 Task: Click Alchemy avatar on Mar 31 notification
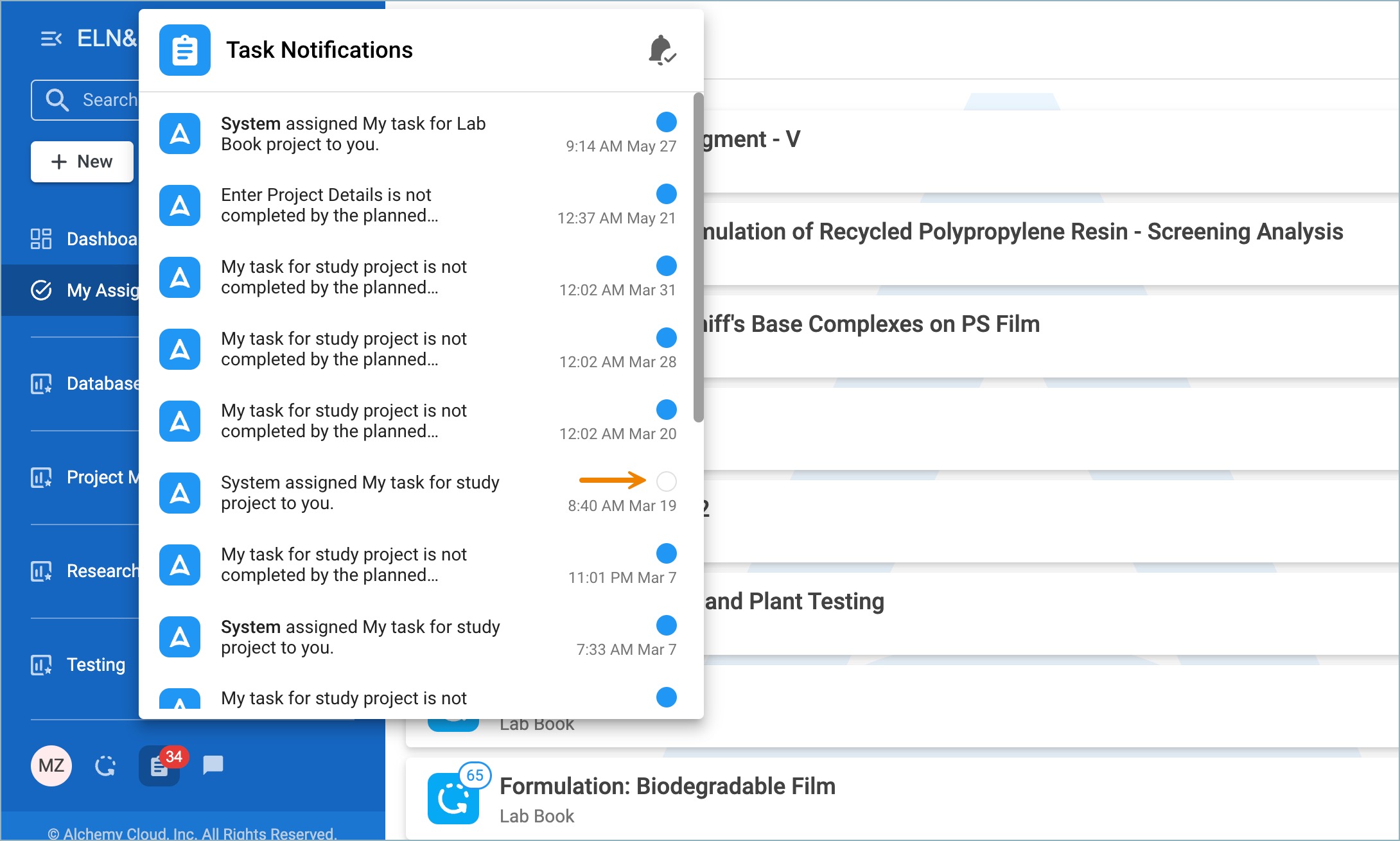pyautogui.click(x=180, y=277)
